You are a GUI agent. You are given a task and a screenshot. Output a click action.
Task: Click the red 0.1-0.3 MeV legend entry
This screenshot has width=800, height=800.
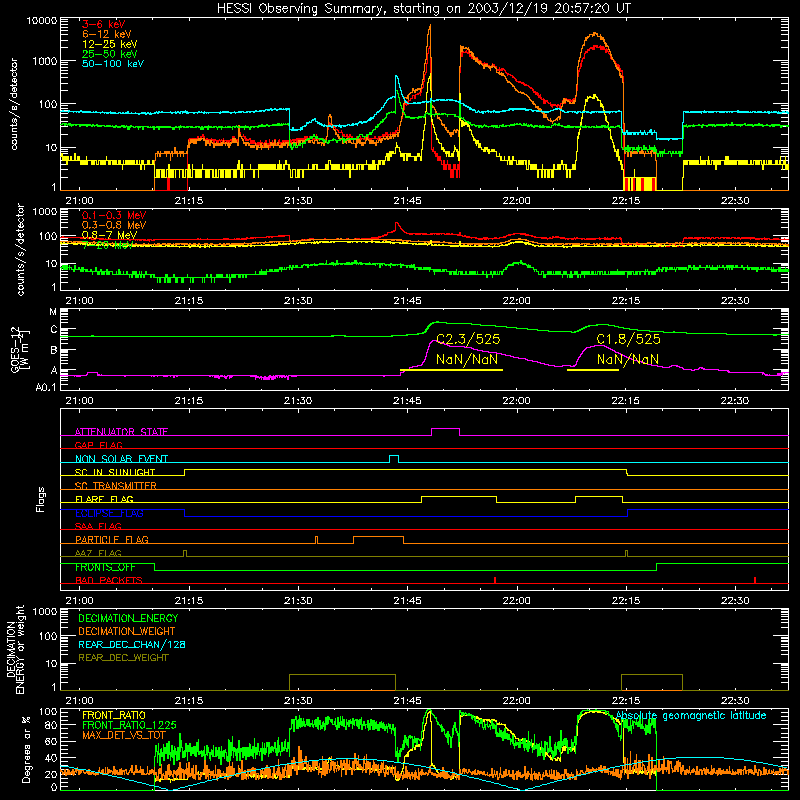[113, 215]
